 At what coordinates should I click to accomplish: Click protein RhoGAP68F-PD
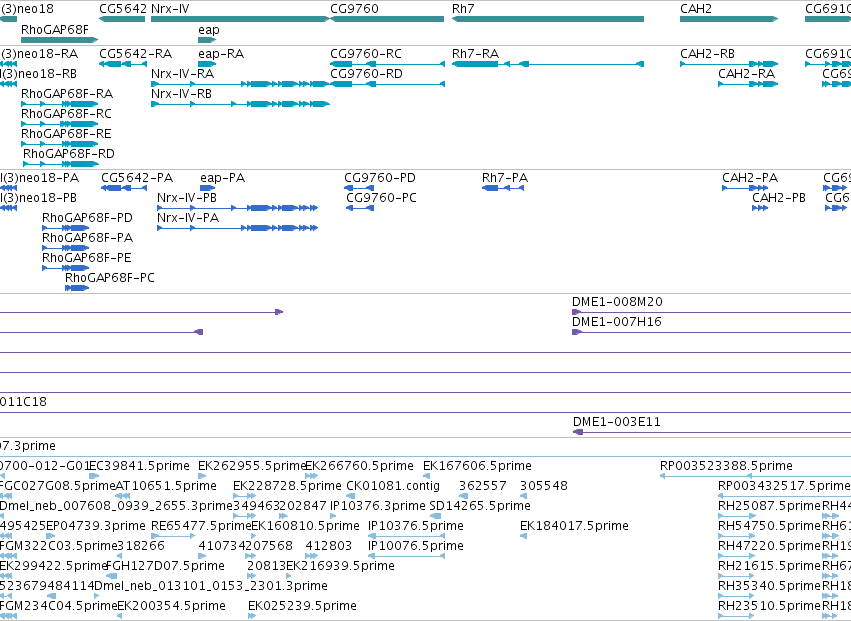66,228
